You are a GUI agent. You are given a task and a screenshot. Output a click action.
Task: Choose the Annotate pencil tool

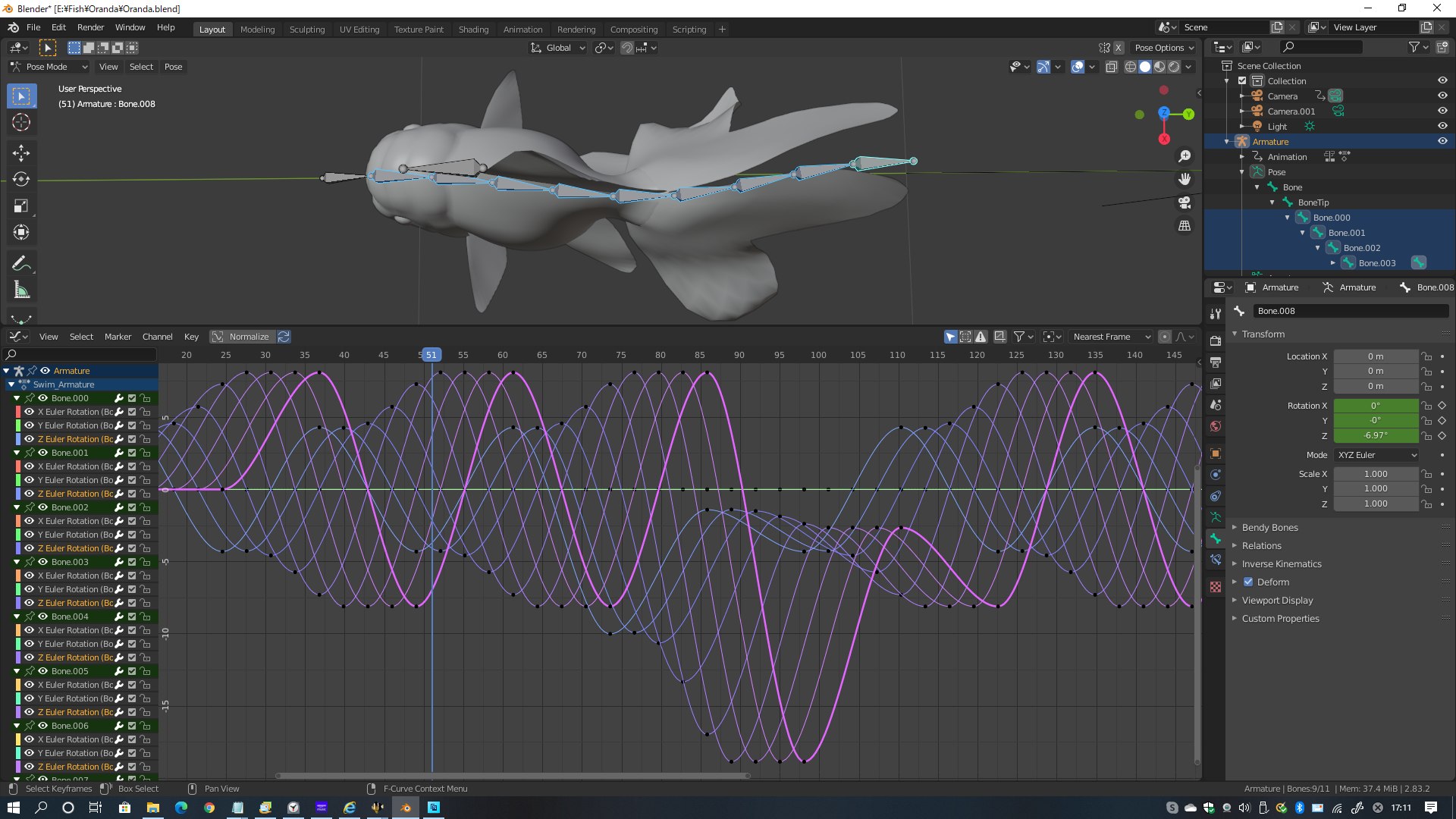point(21,264)
